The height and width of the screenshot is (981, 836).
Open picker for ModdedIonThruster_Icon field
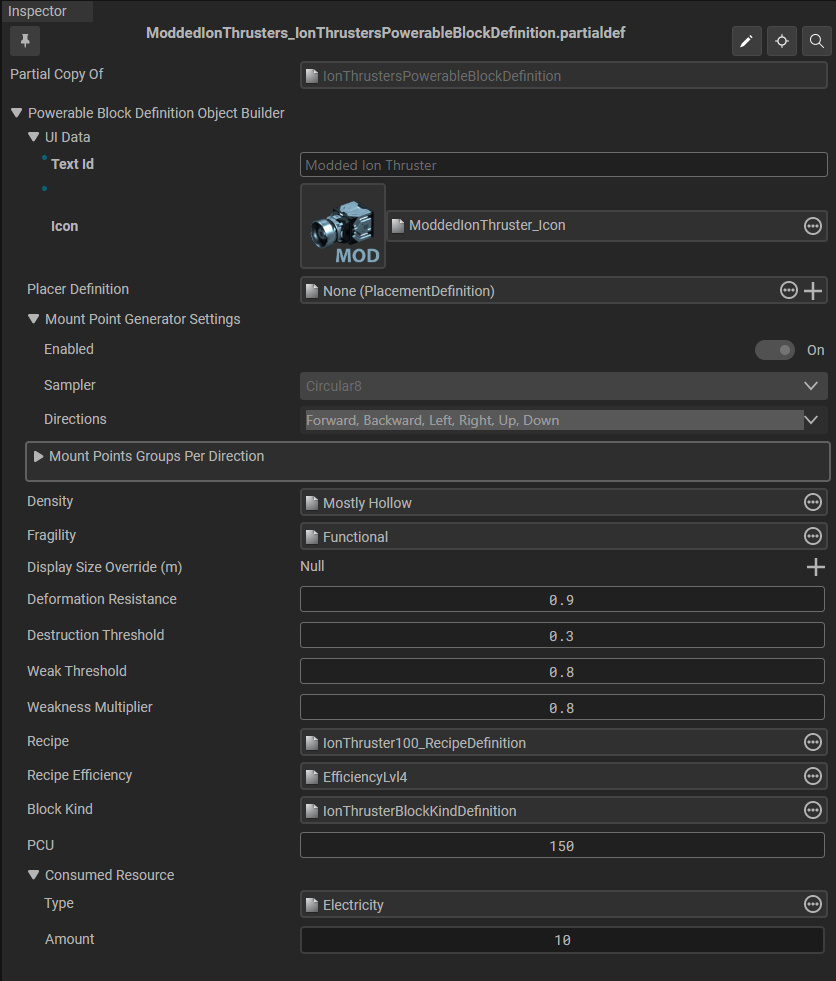[x=813, y=226]
